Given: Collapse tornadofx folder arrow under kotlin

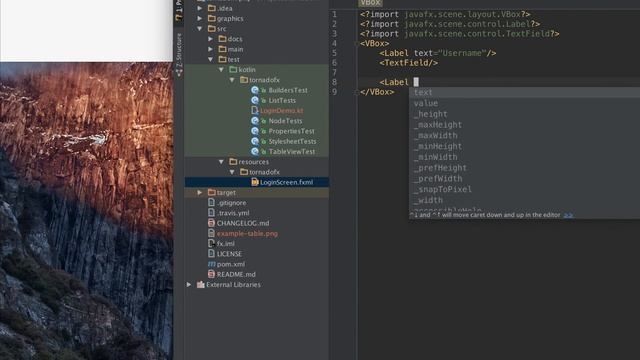Looking at the screenshot, I should pyautogui.click(x=231, y=80).
